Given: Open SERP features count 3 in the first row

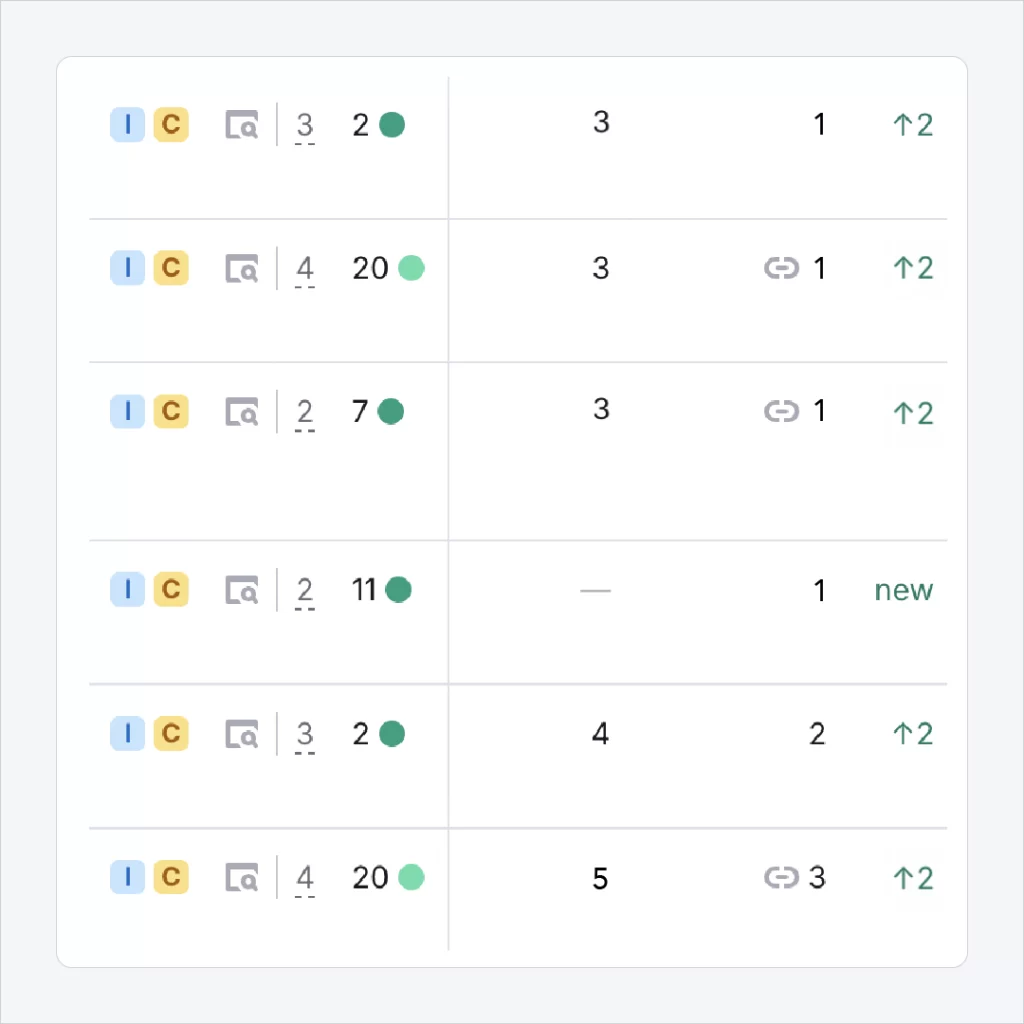Looking at the screenshot, I should click(305, 127).
